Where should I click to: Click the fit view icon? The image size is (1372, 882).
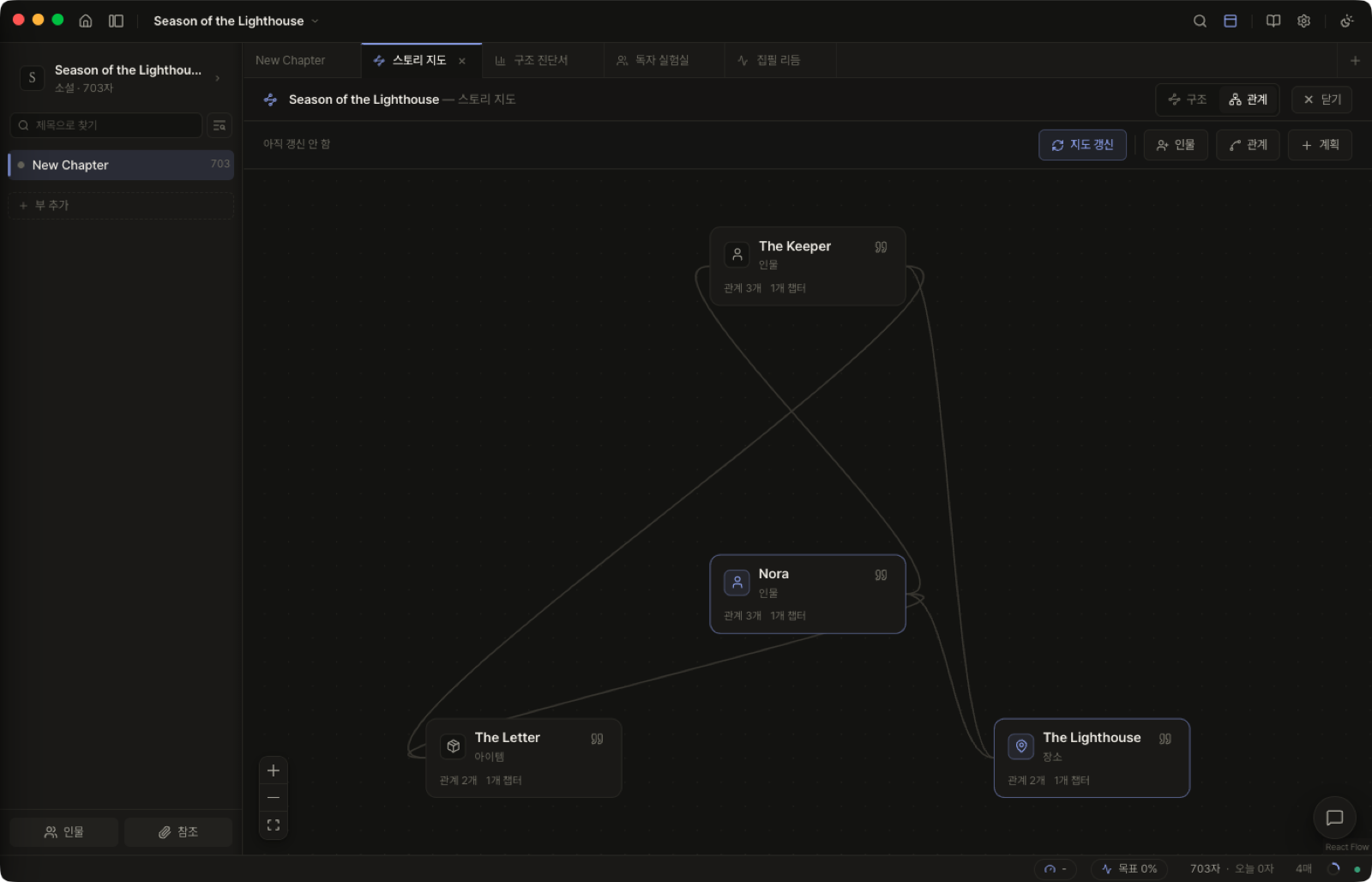point(274,825)
